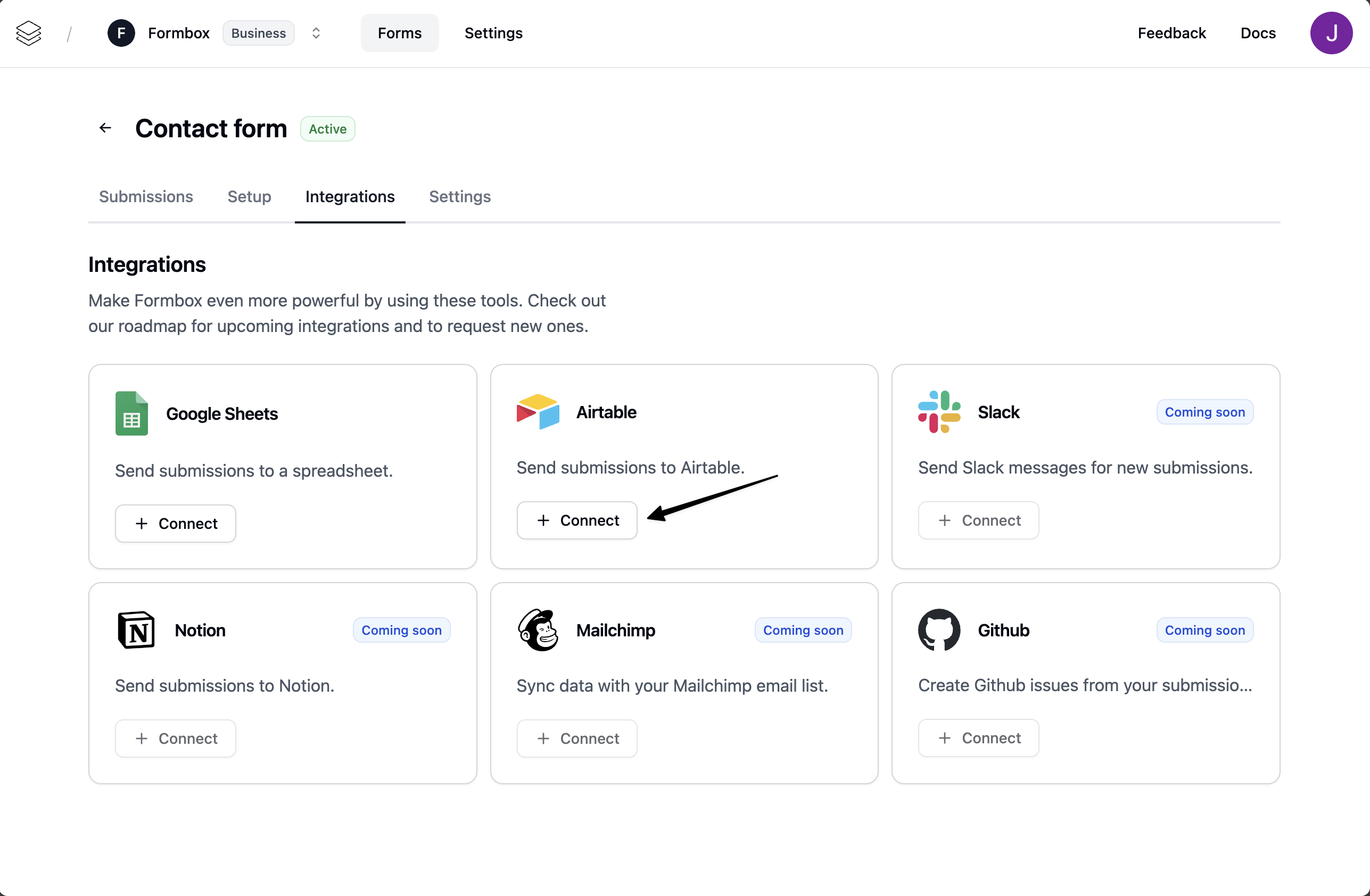This screenshot has height=896, width=1370.
Task: Click the Mailchimp monkey logo icon
Action: pos(538,630)
